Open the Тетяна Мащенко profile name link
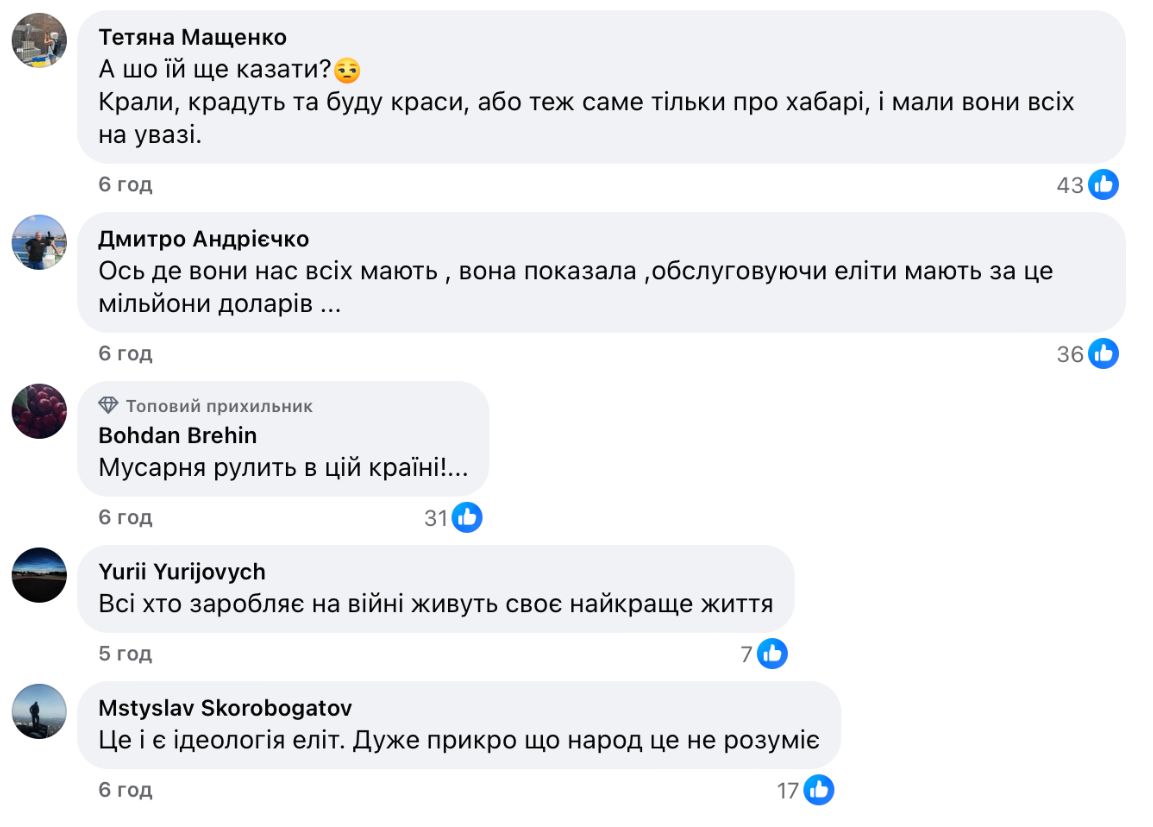Image resolution: width=1153 pixels, height=827 pixels. [x=192, y=37]
